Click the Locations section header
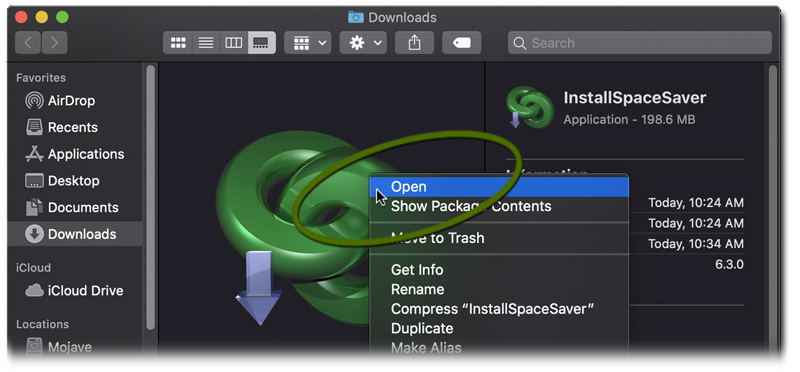 click(x=42, y=324)
